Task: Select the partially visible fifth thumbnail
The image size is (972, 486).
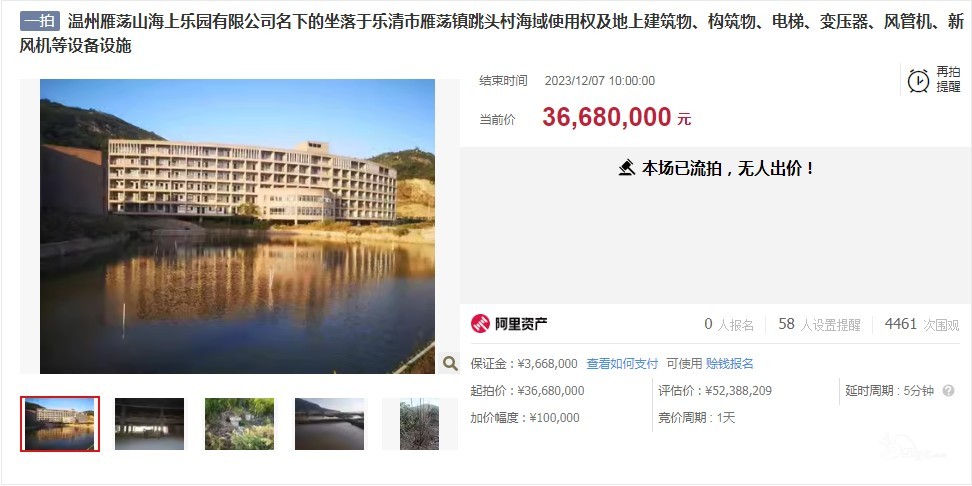Action: 420,424
